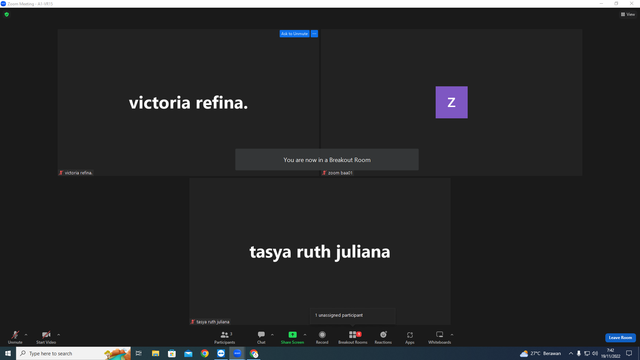Screen dimensions: 640x360
Task: Click the Leave Room button
Action: (x=620, y=338)
